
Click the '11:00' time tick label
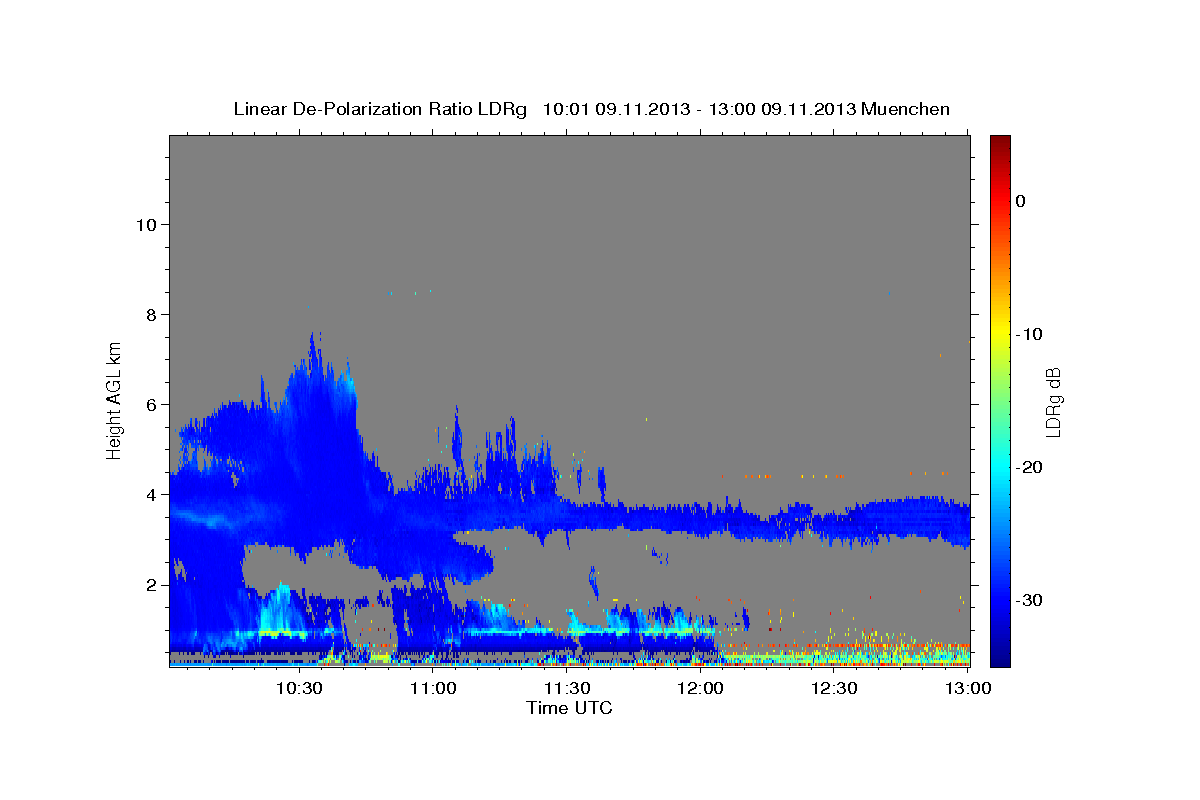[x=434, y=688]
